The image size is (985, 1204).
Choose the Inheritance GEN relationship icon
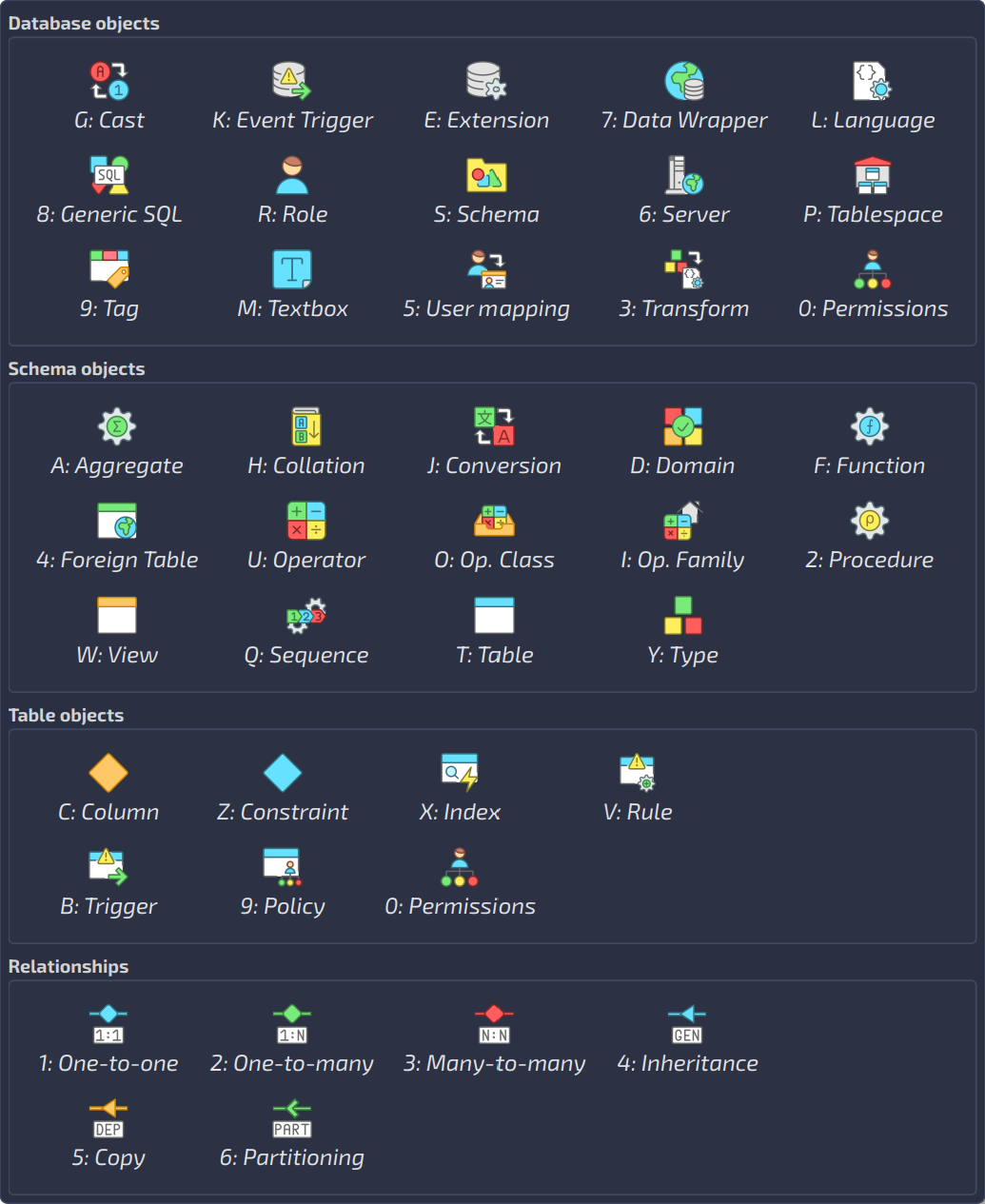point(687,1024)
